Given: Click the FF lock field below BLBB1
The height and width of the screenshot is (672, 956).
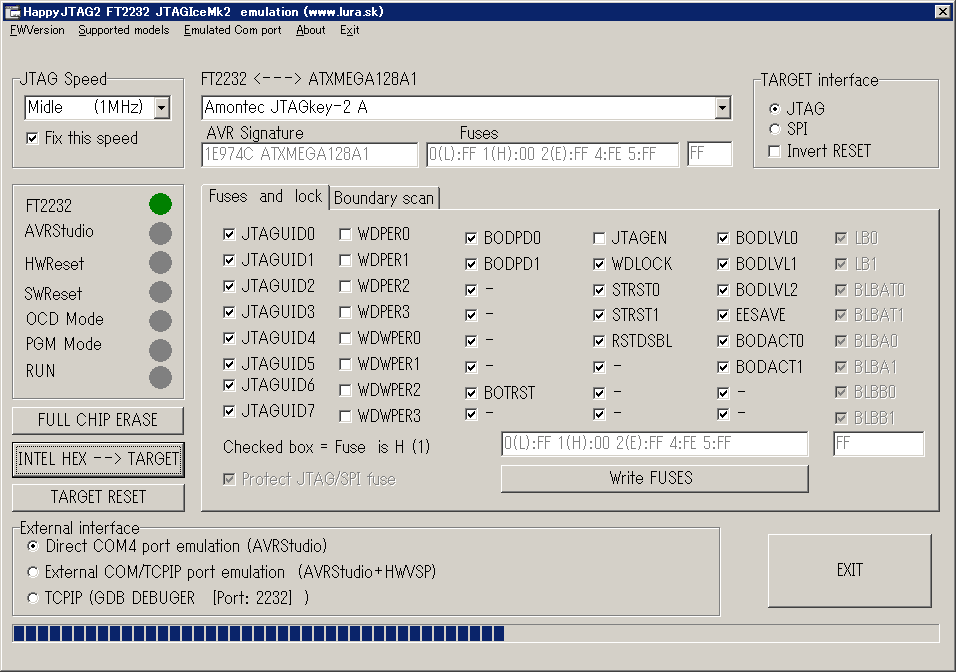Looking at the screenshot, I should pyautogui.click(x=879, y=443).
